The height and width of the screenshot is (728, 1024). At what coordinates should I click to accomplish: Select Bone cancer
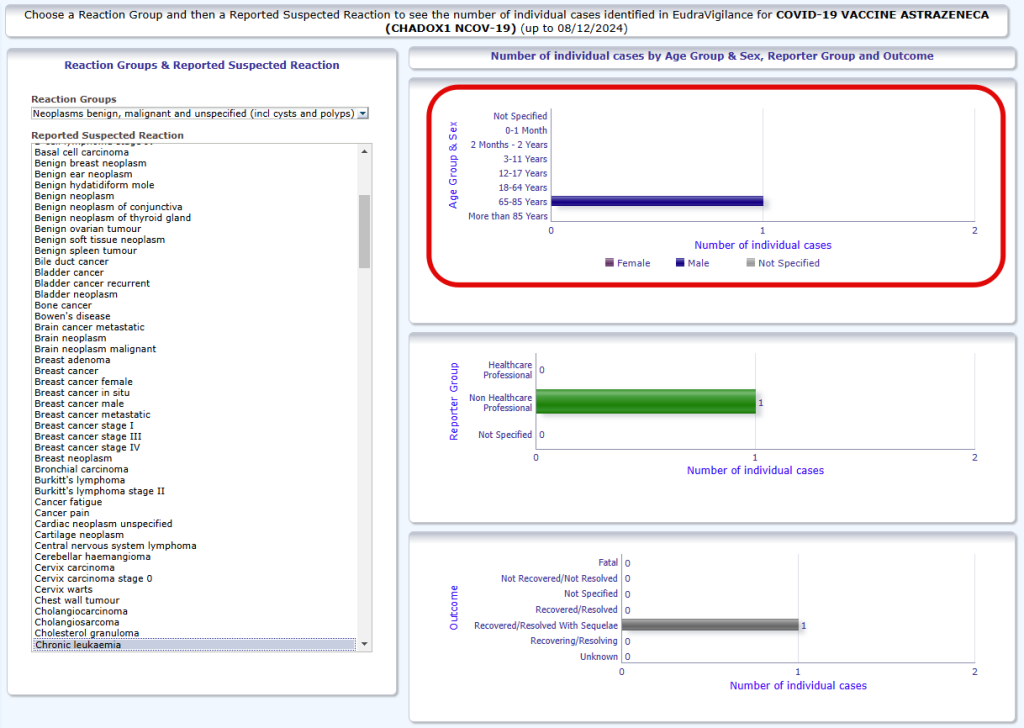click(63, 306)
